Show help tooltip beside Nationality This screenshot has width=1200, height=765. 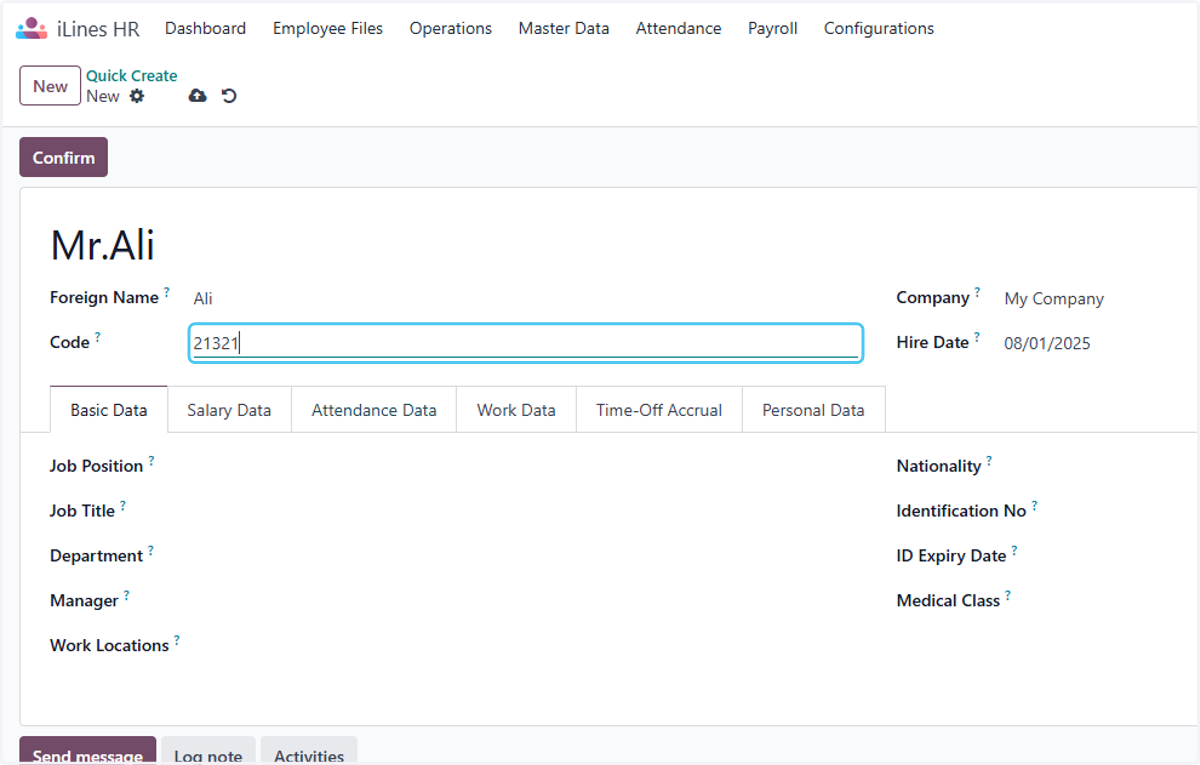pos(989,461)
